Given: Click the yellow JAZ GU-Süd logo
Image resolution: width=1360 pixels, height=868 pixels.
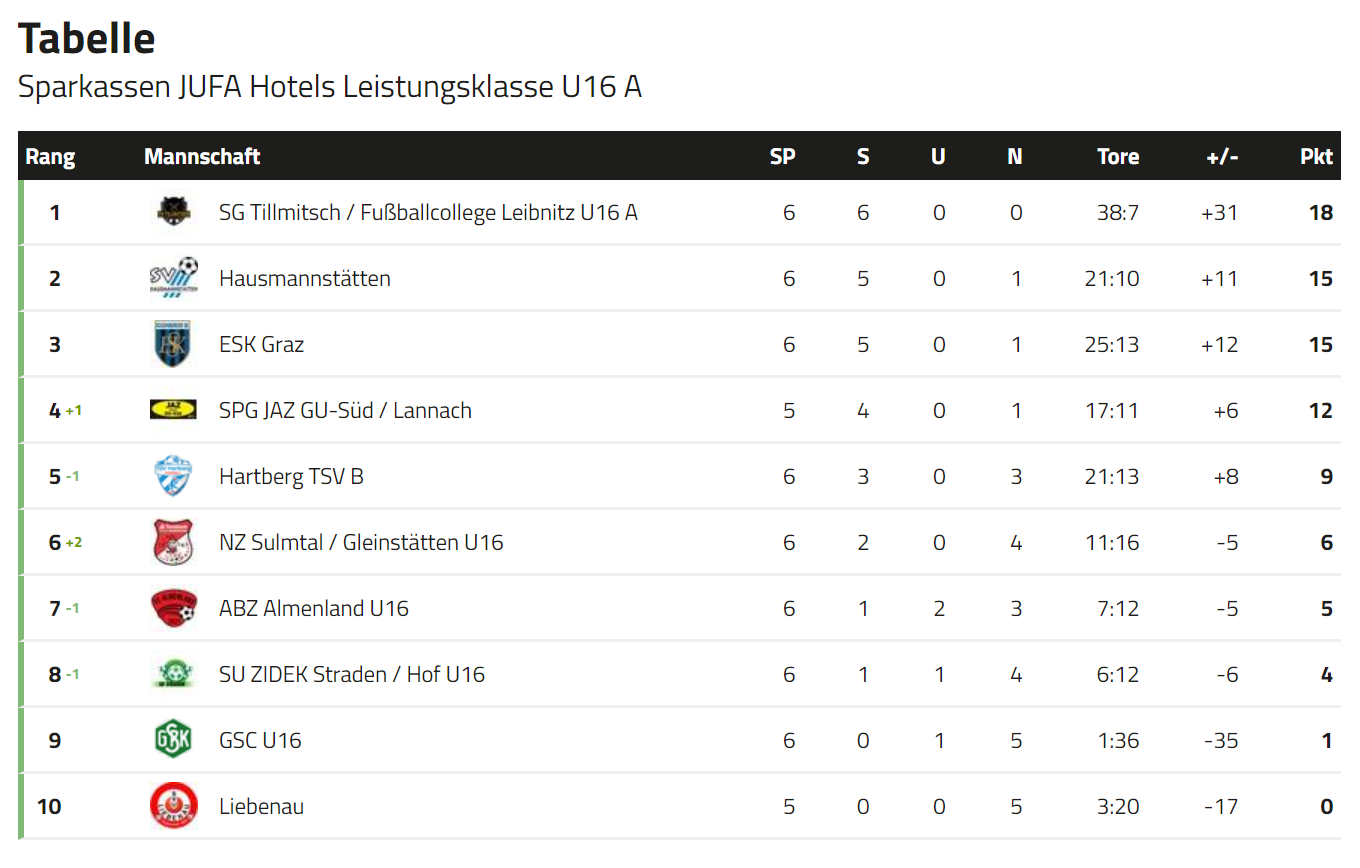Looking at the screenshot, I should [173, 409].
